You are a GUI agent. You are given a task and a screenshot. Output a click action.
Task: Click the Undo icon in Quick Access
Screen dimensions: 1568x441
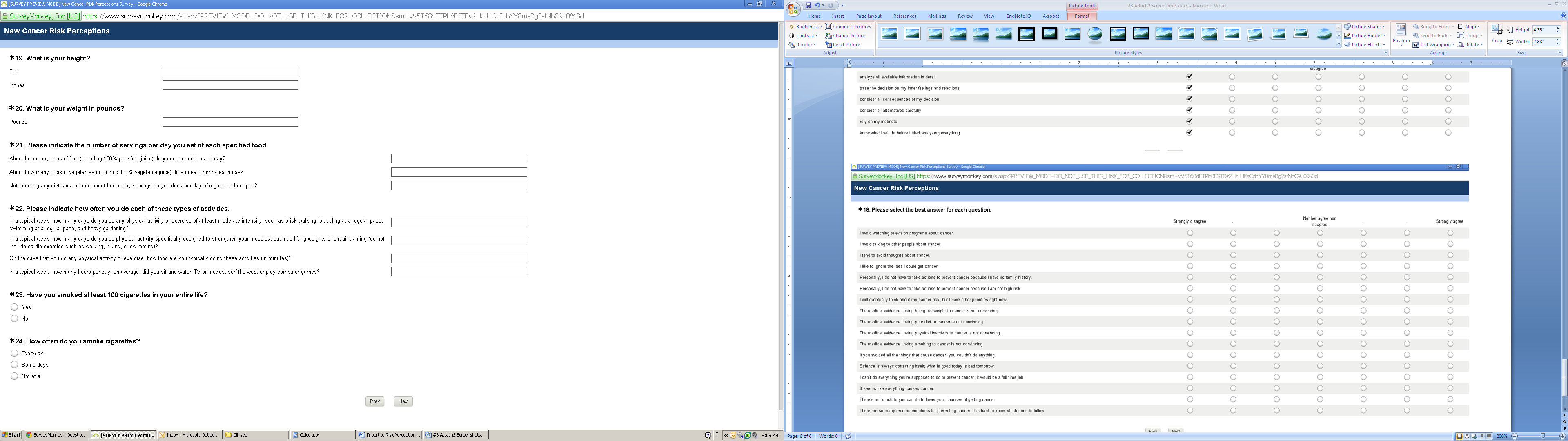pos(818,5)
